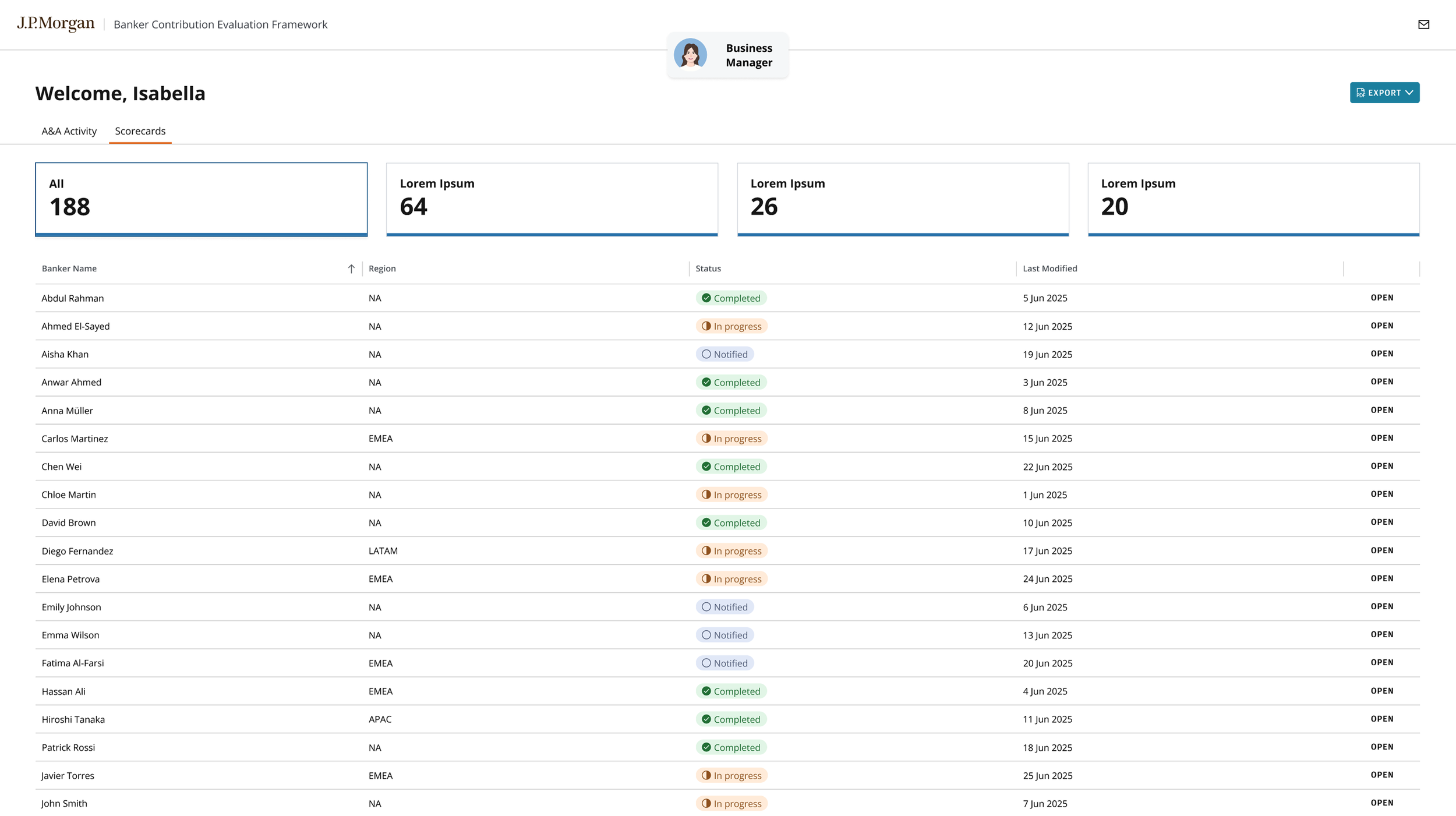Open Abdul Rahman's scorecard
The image size is (1456, 816).
coord(1381,298)
